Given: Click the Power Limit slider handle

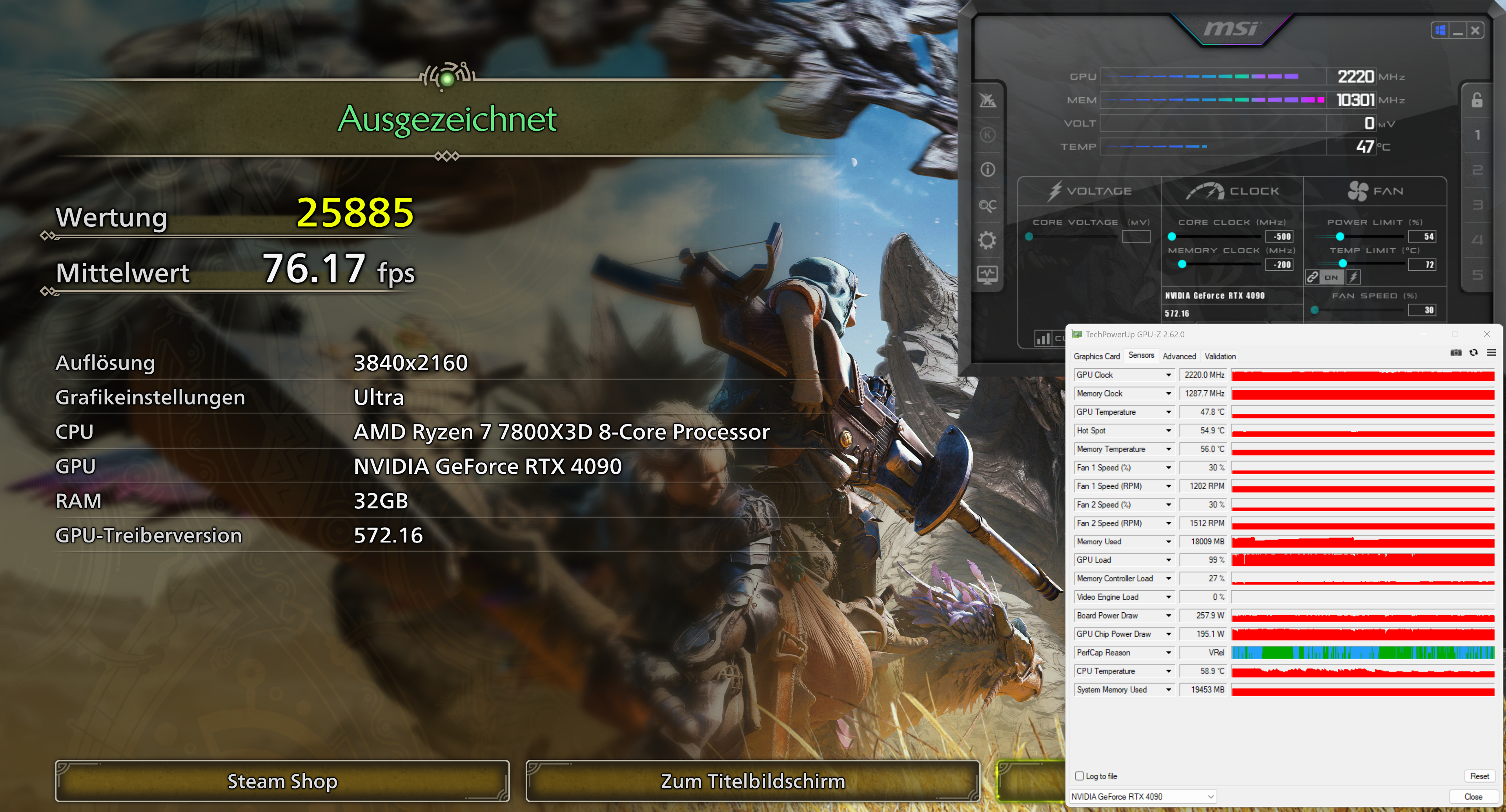Looking at the screenshot, I should coord(1340,237).
